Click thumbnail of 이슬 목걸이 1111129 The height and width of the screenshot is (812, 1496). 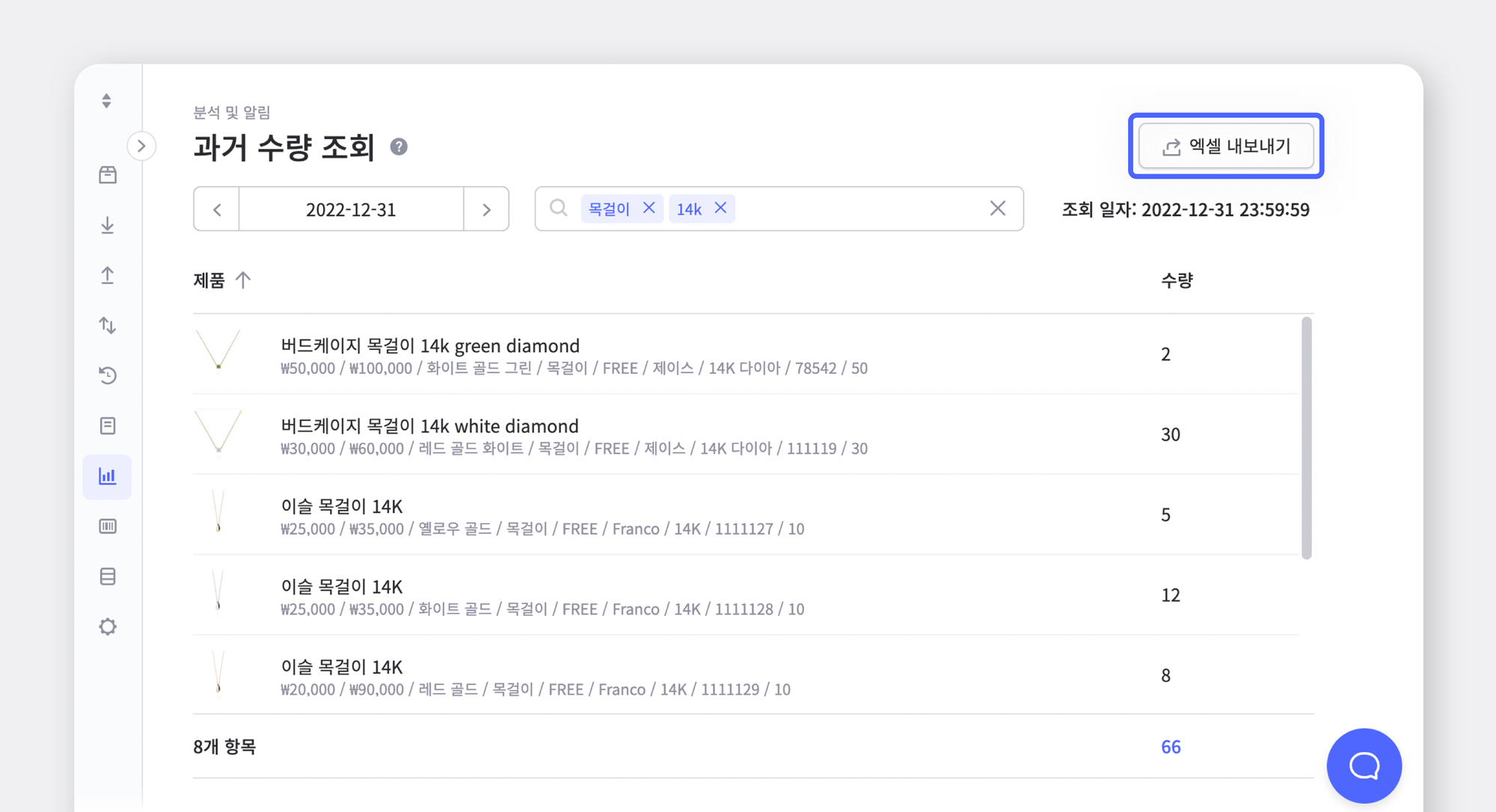click(218, 671)
